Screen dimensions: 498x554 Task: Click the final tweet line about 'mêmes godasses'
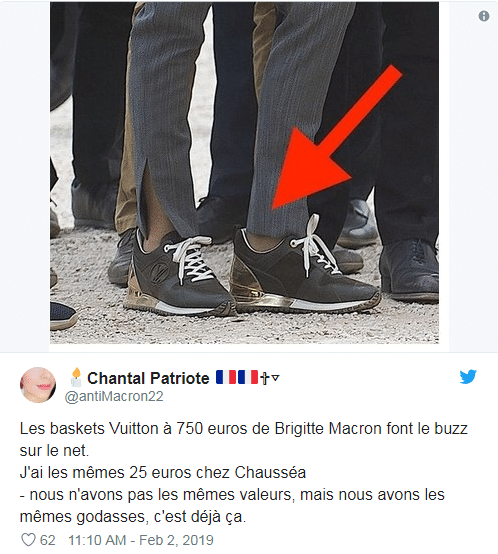click(x=133, y=517)
